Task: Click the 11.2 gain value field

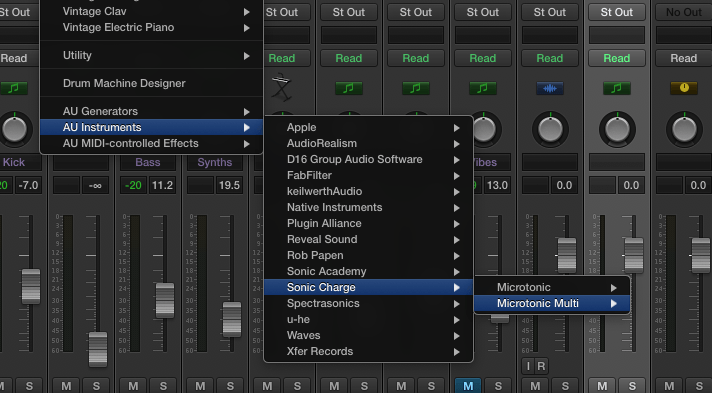Action: 163,185
